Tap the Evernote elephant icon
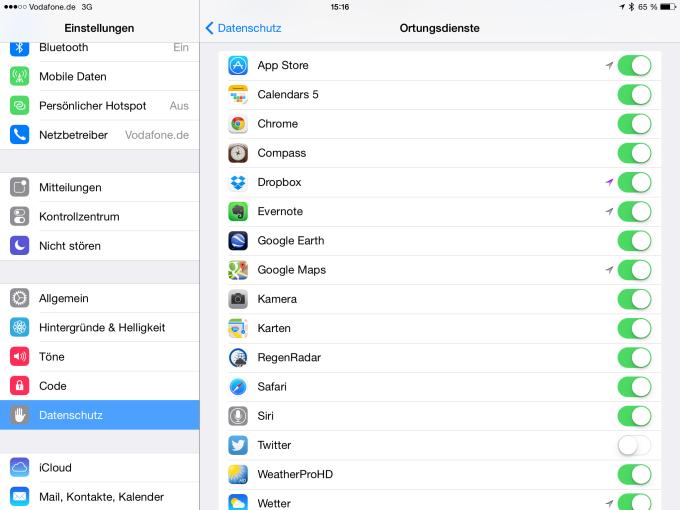Screen dimensions: 680x510 [238, 212]
